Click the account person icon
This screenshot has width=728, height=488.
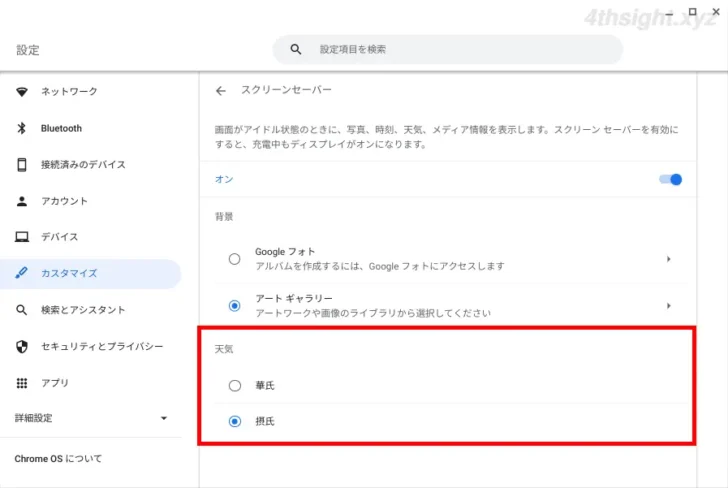tap(22, 201)
